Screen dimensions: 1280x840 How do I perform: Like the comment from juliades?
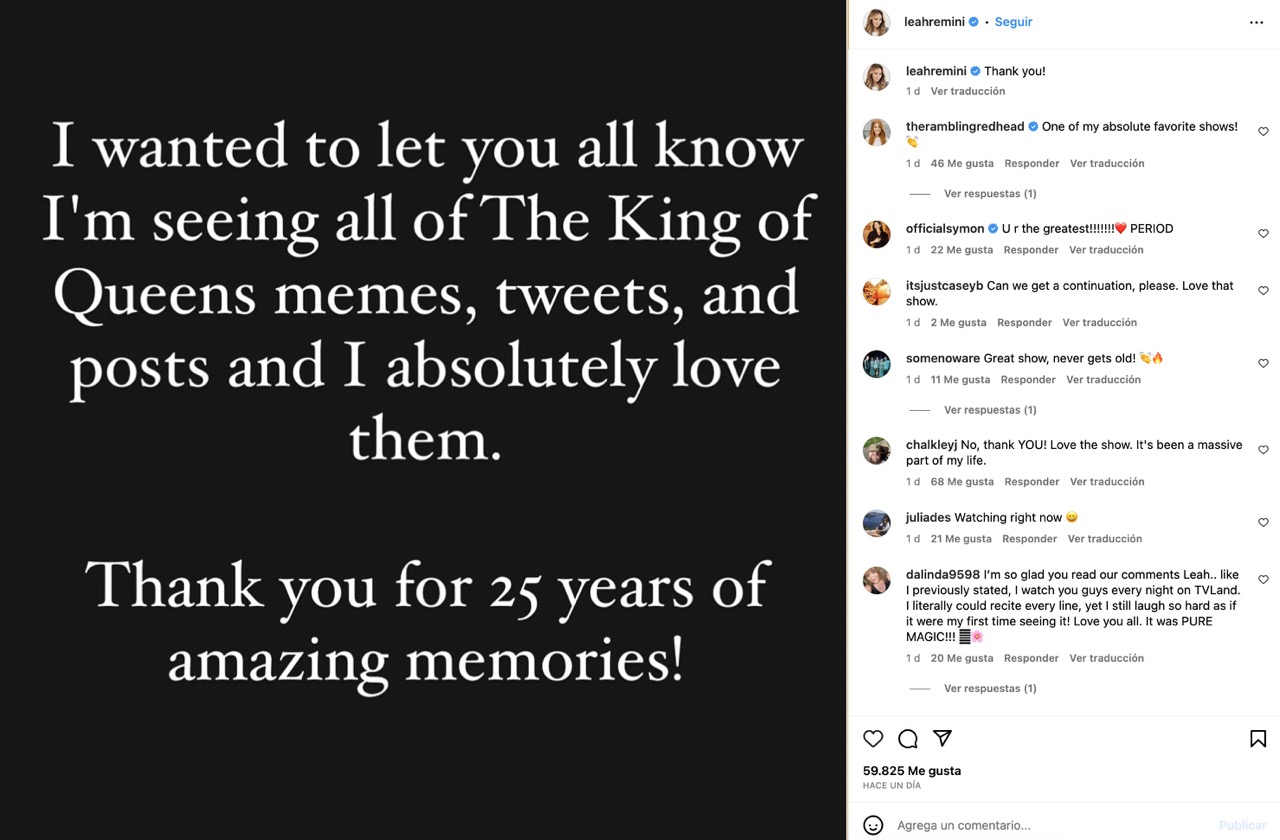coord(1263,523)
